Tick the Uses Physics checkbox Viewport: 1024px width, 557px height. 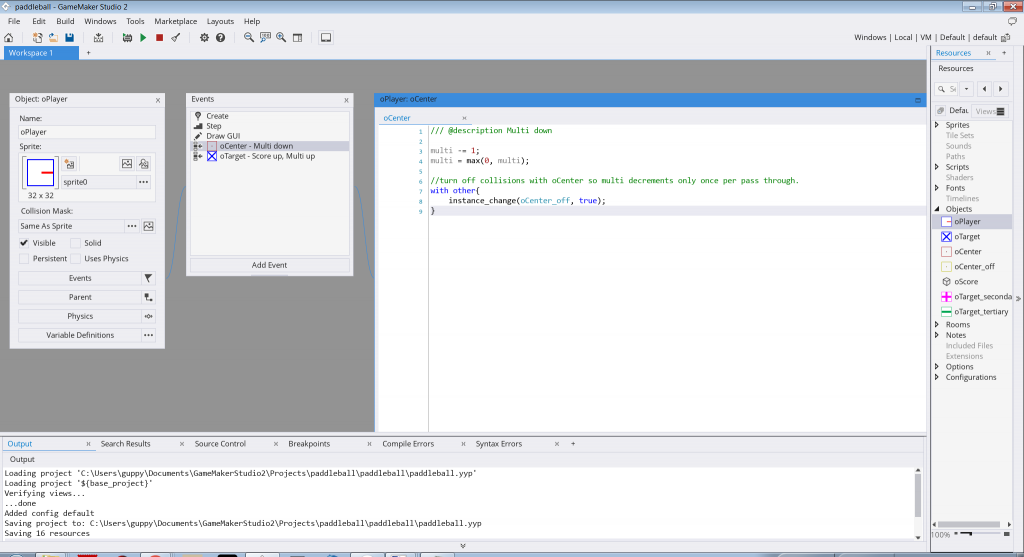75,259
